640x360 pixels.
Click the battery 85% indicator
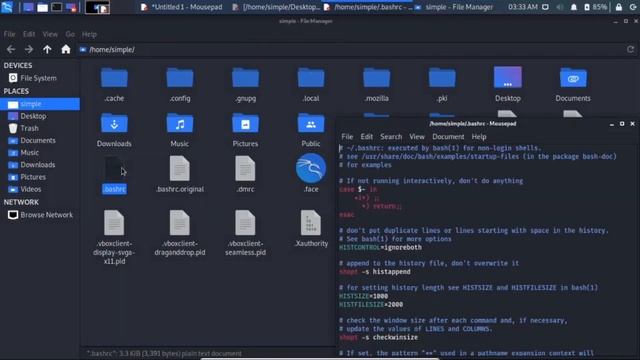tap(596, 7)
